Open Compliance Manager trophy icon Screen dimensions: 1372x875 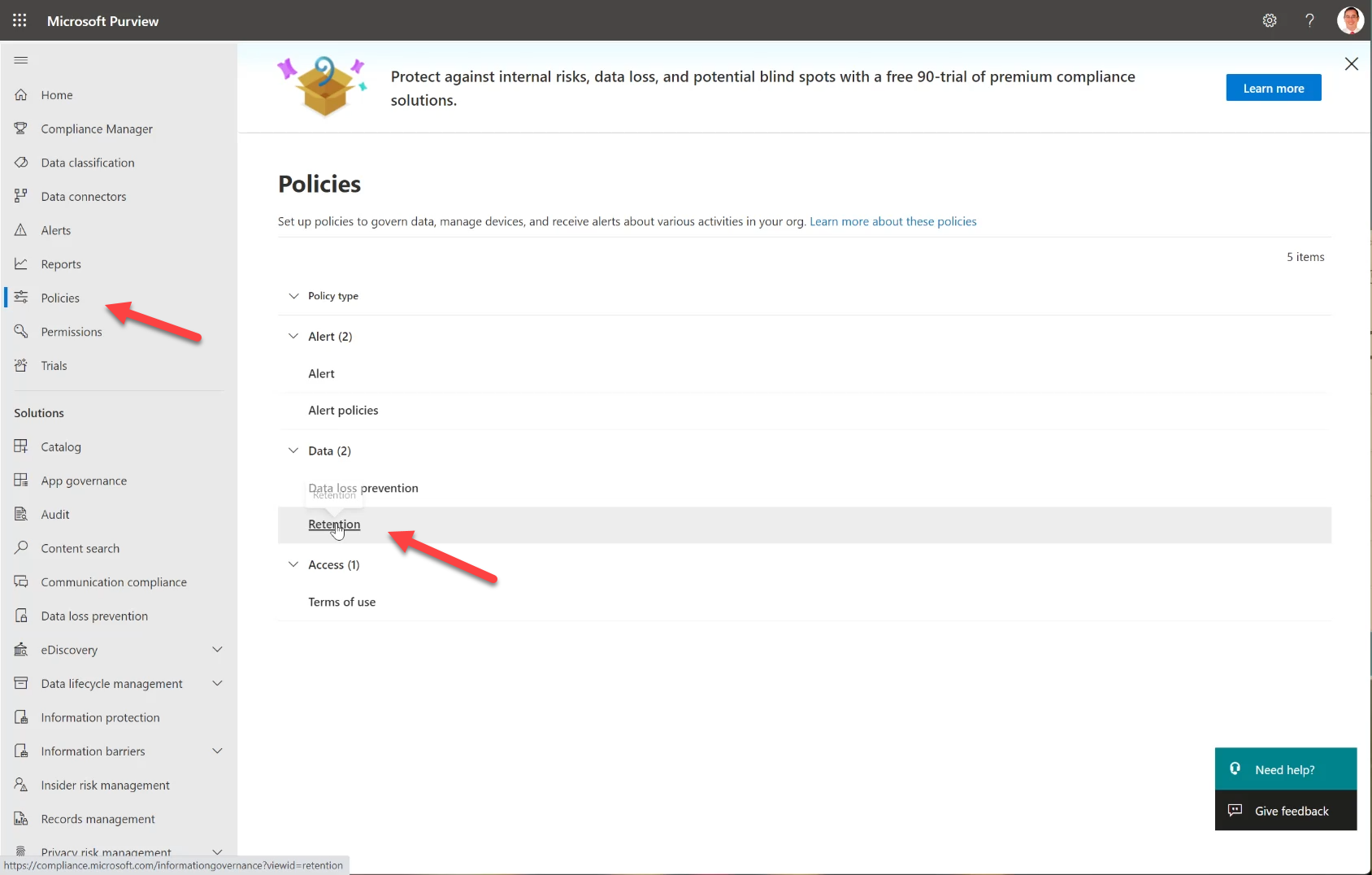(x=21, y=128)
